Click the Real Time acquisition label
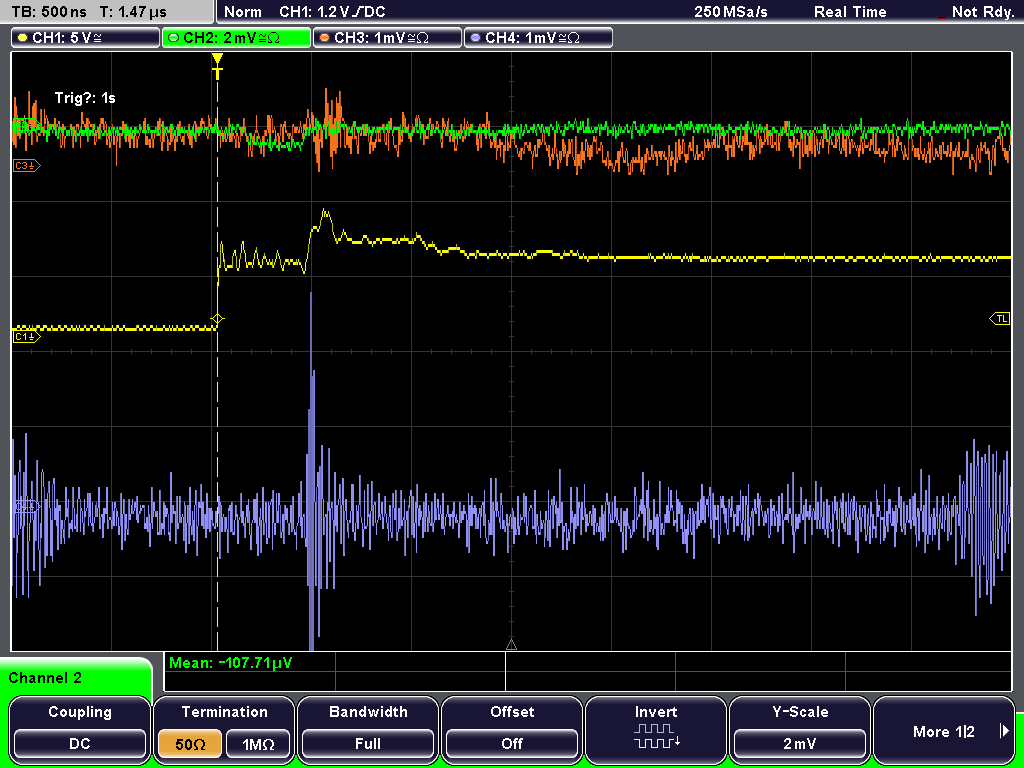This screenshot has width=1024, height=768. 850,12
